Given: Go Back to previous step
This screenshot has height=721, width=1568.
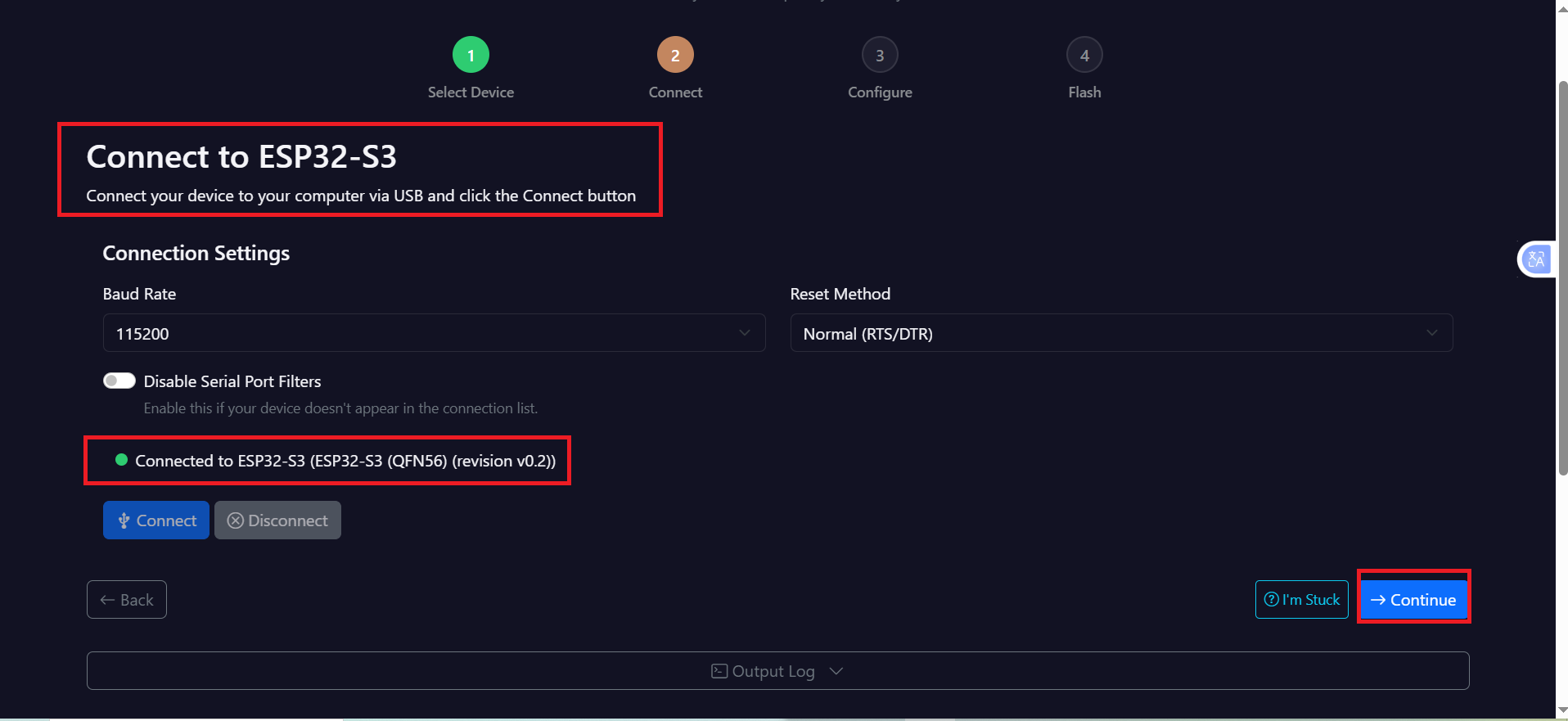Looking at the screenshot, I should (x=127, y=600).
